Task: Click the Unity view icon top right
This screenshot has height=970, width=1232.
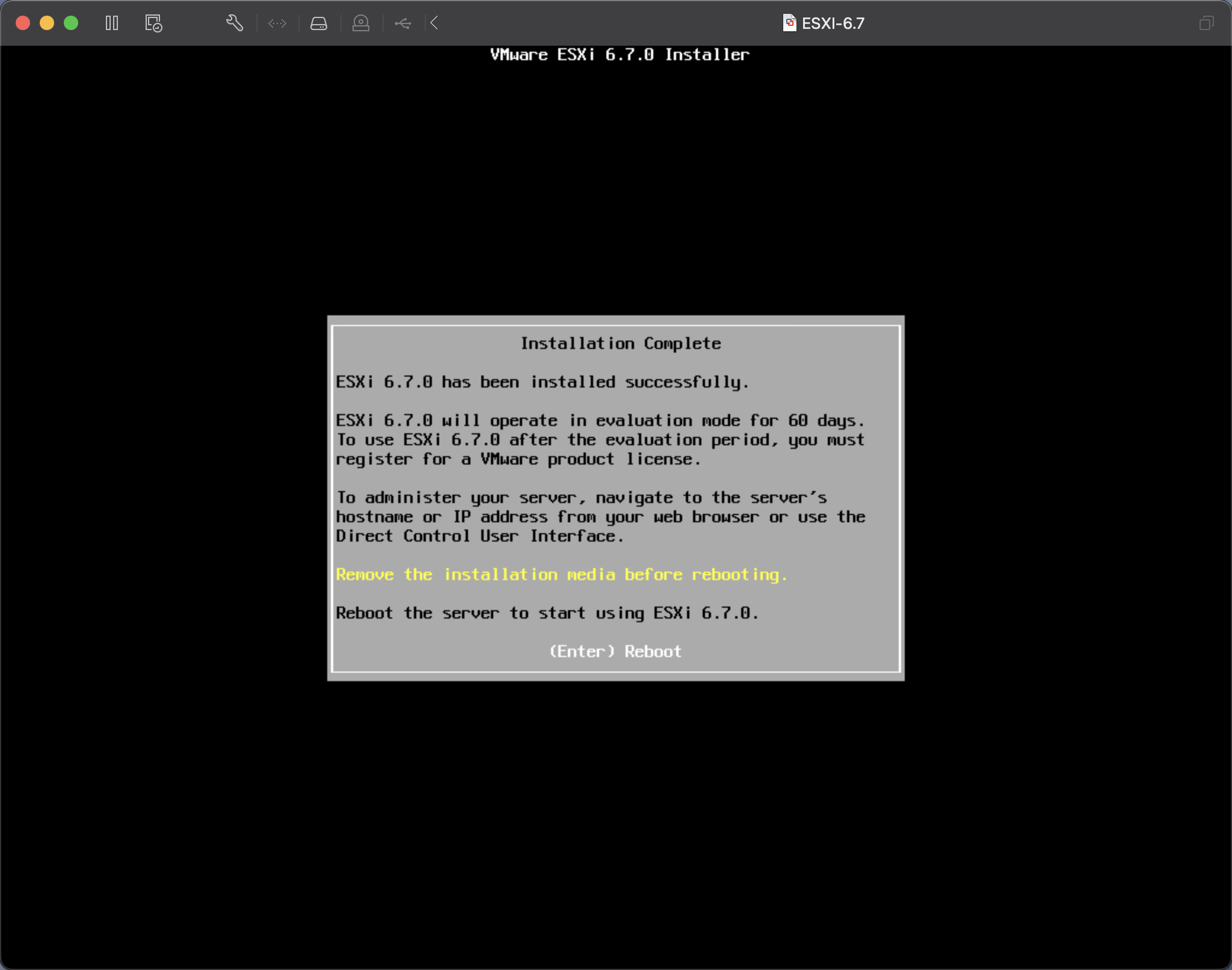Action: [x=1206, y=23]
